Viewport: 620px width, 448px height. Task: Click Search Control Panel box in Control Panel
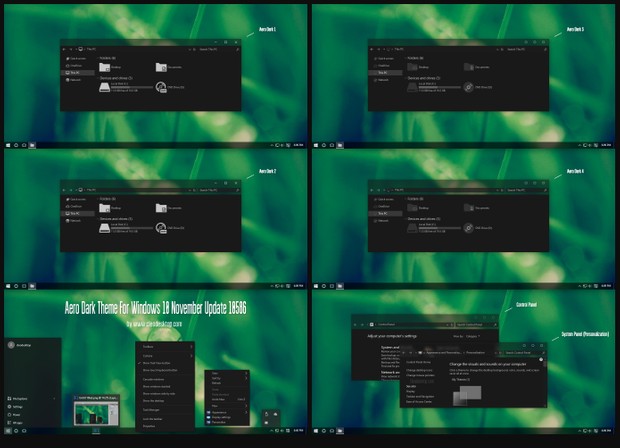476,325
